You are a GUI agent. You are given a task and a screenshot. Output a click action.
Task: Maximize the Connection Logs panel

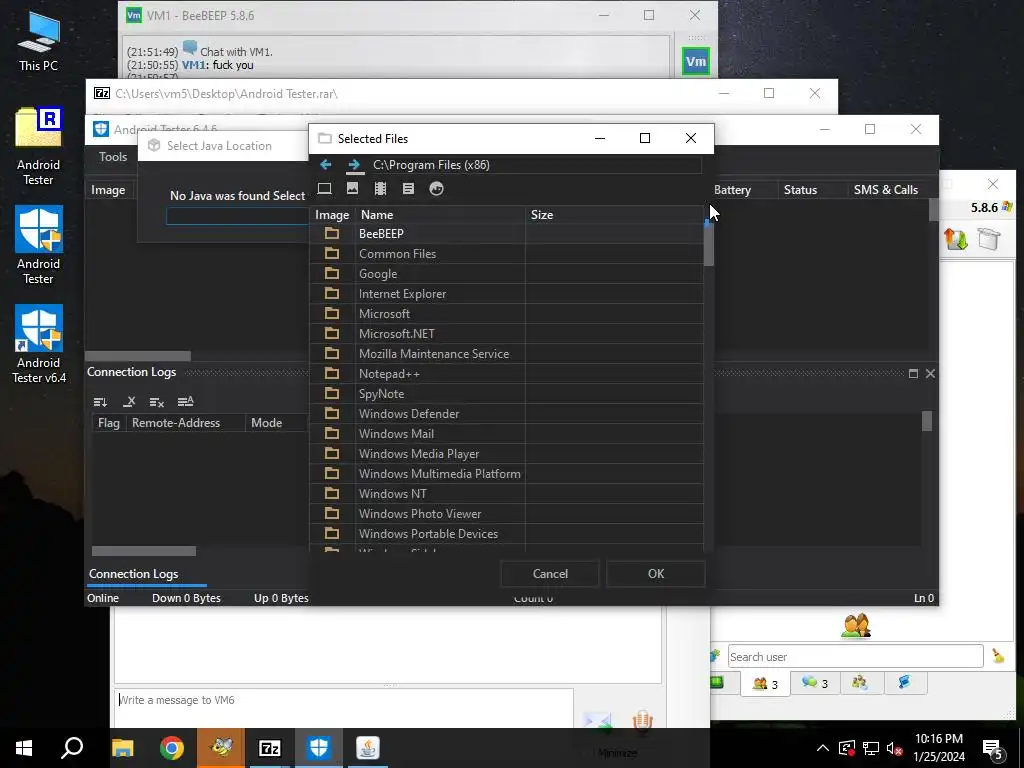pyautogui.click(x=913, y=374)
